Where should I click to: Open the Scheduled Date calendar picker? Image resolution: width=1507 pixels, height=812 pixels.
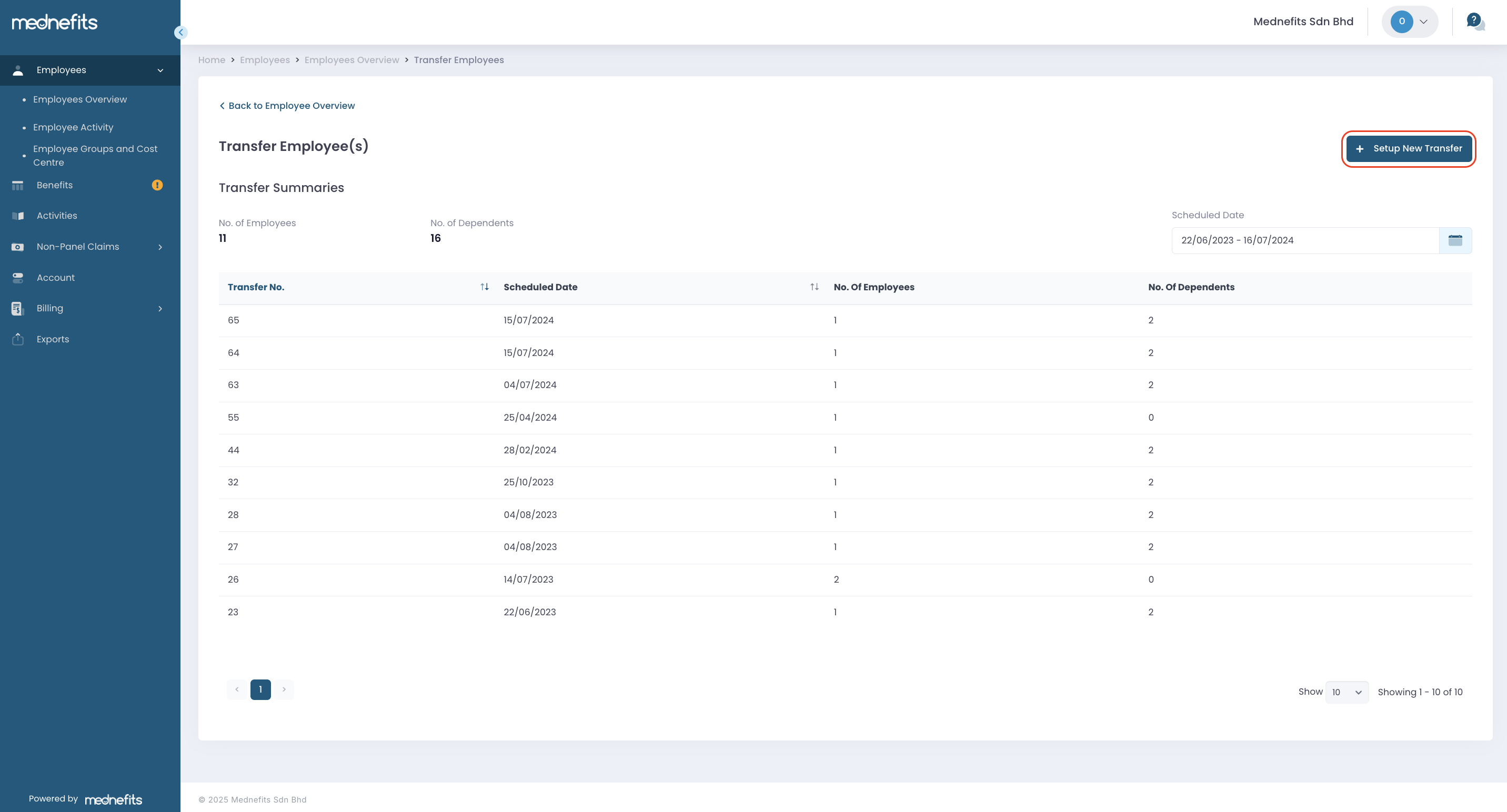[1455, 240]
